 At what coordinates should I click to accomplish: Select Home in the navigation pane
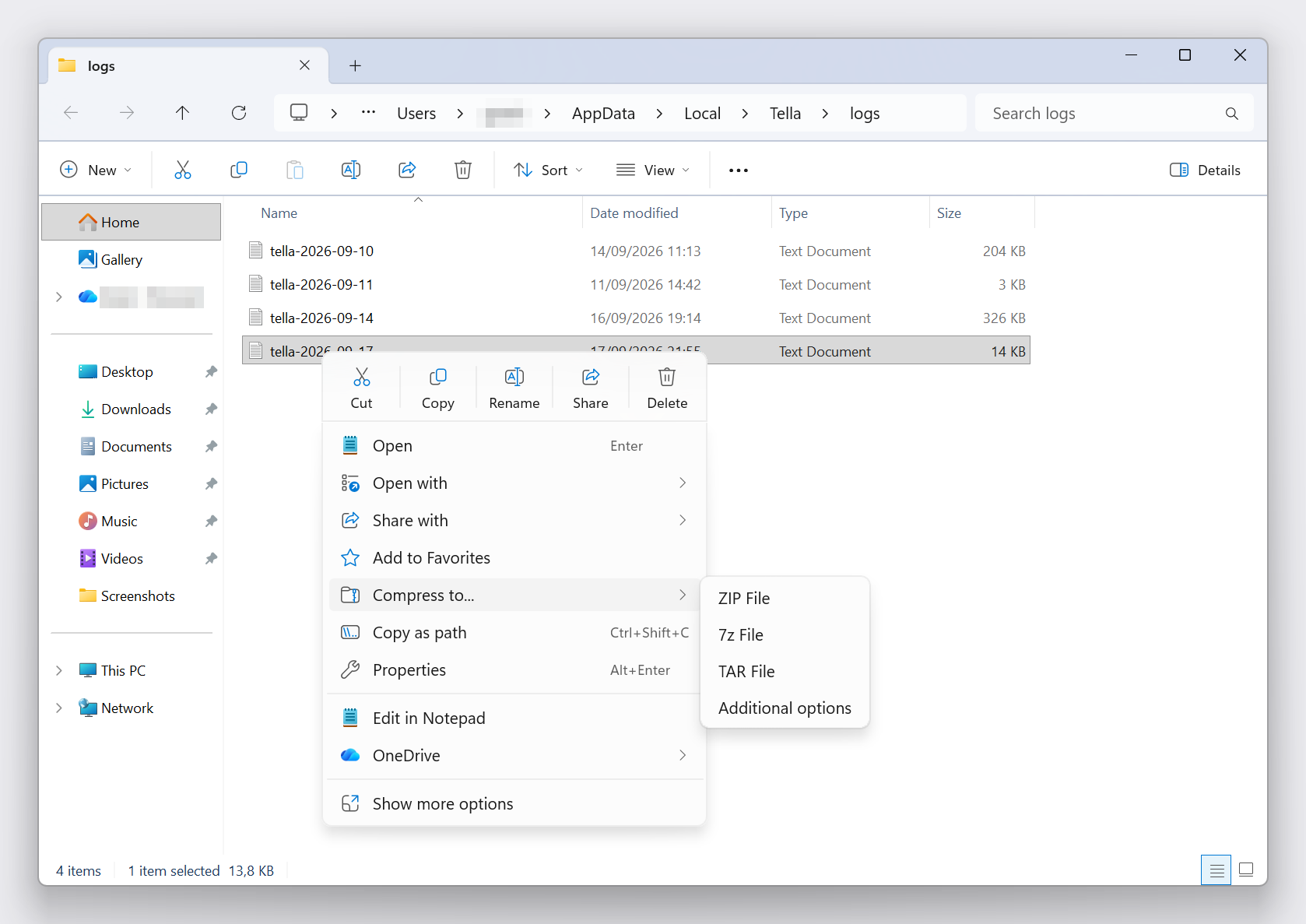click(x=131, y=223)
